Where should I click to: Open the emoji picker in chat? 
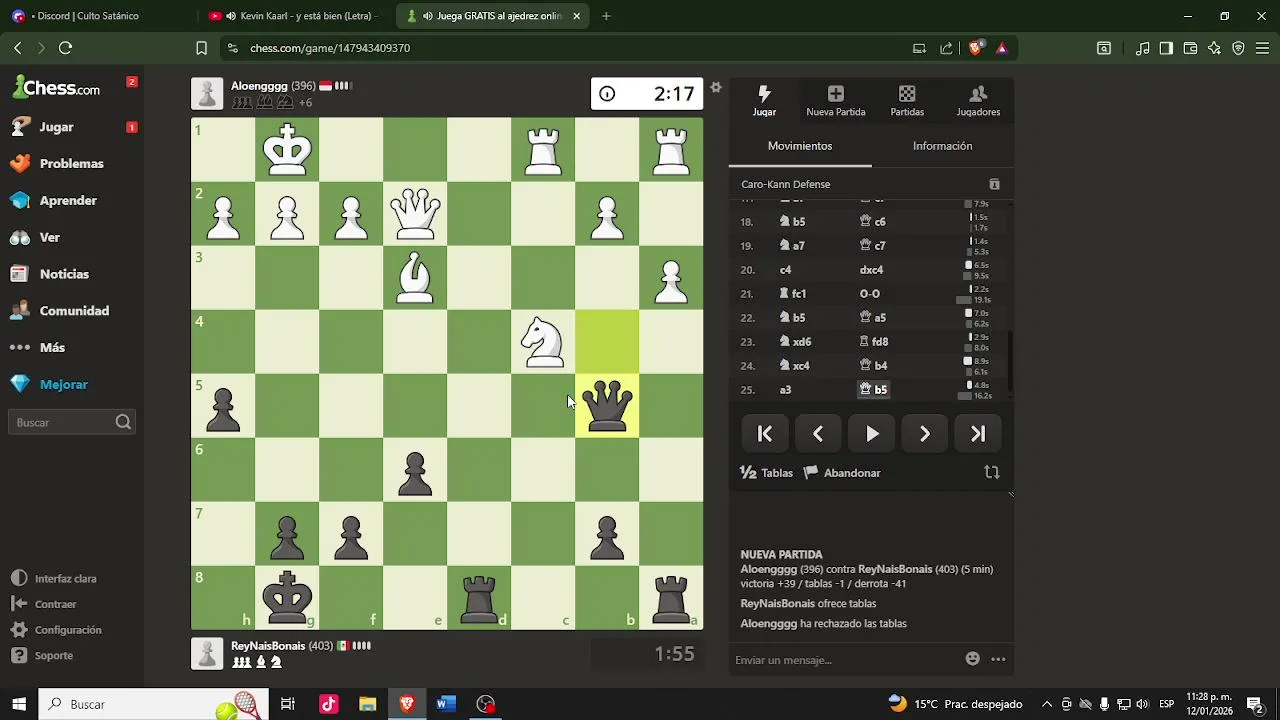pos(973,659)
